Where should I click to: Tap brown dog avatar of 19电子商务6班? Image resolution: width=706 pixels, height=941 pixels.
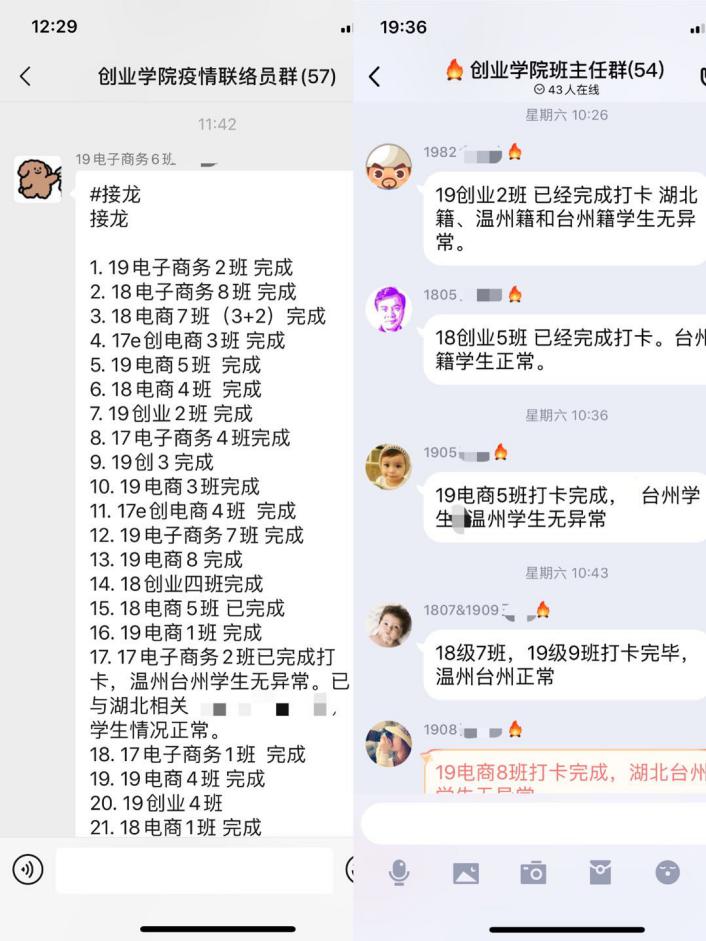(x=38, y=179)
